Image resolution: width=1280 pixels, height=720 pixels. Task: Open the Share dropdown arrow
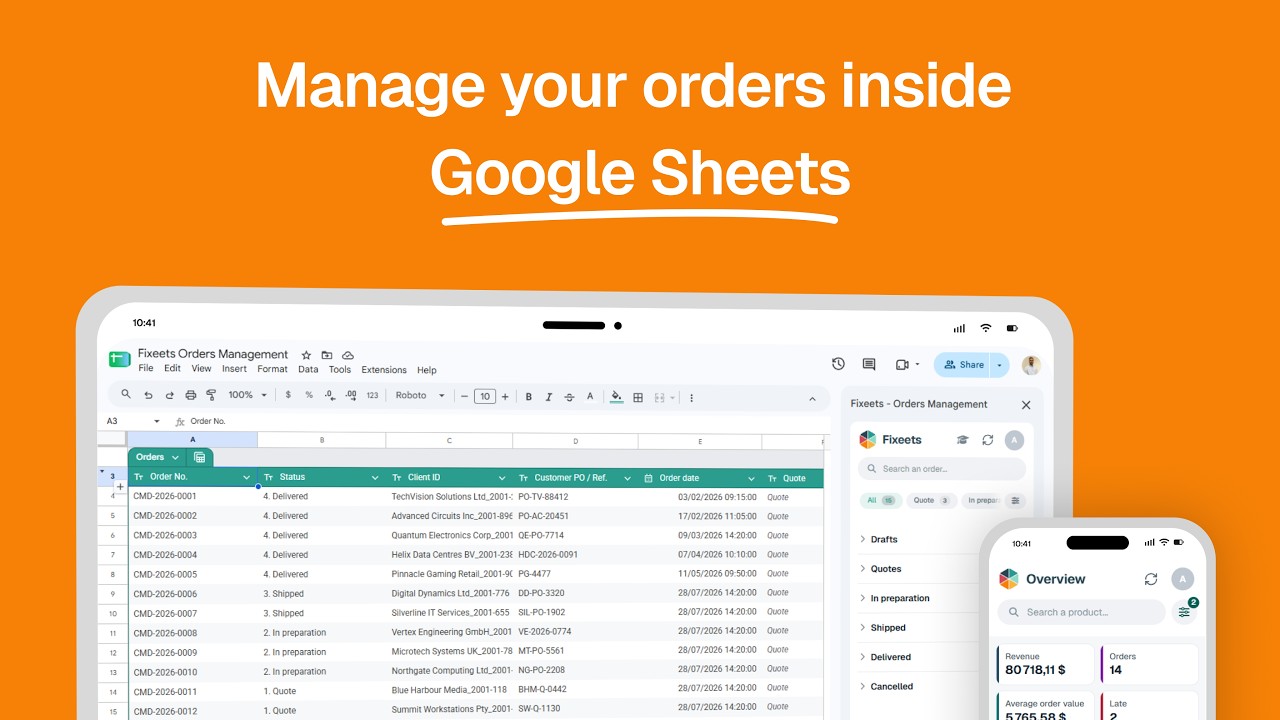pos(999,365)
